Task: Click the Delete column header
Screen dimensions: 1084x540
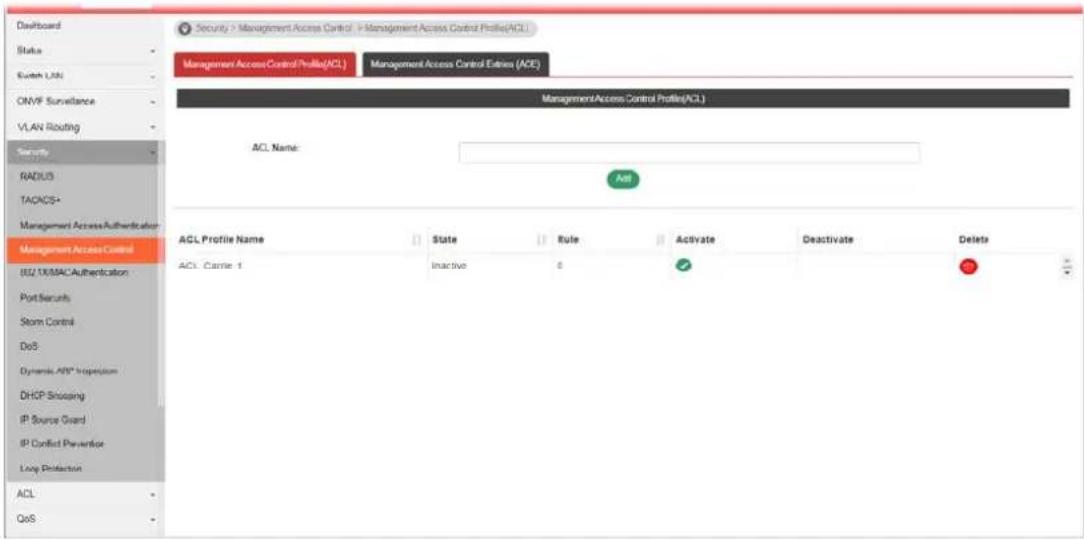Action: click(973, 239)
